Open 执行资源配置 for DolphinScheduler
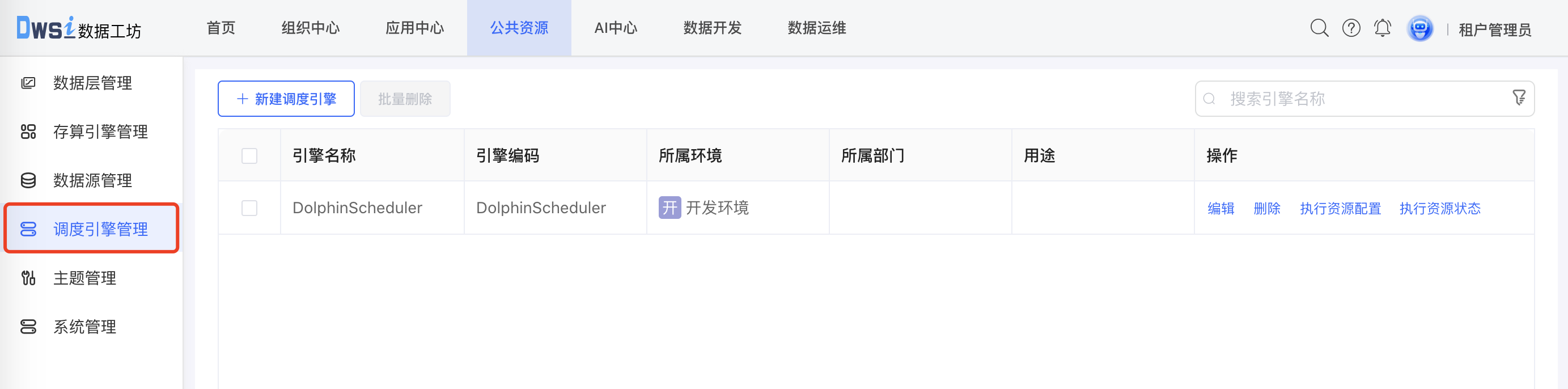1568x389 pixels. (x=1340, y=208)
